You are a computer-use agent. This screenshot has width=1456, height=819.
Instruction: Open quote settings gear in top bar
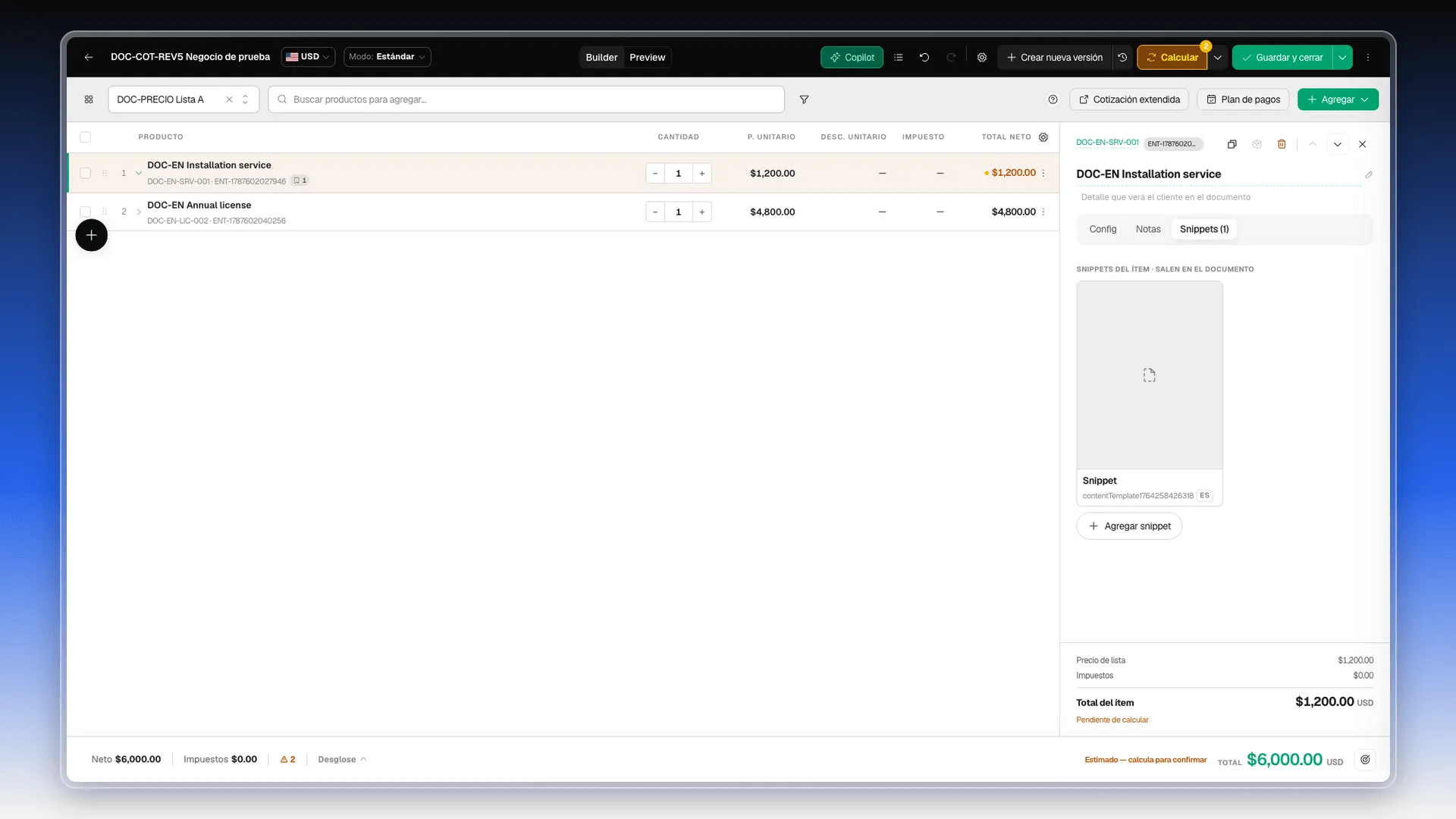point(982,57)
